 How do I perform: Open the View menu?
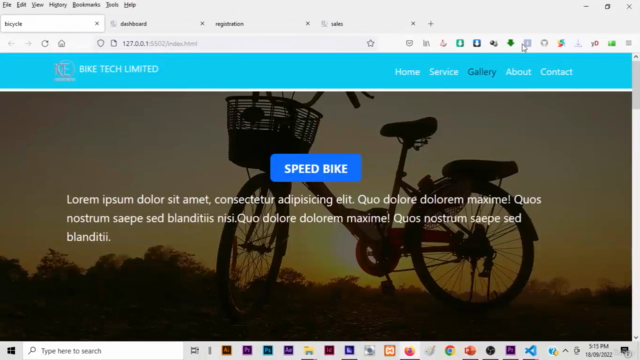click(x=38, y=5)
